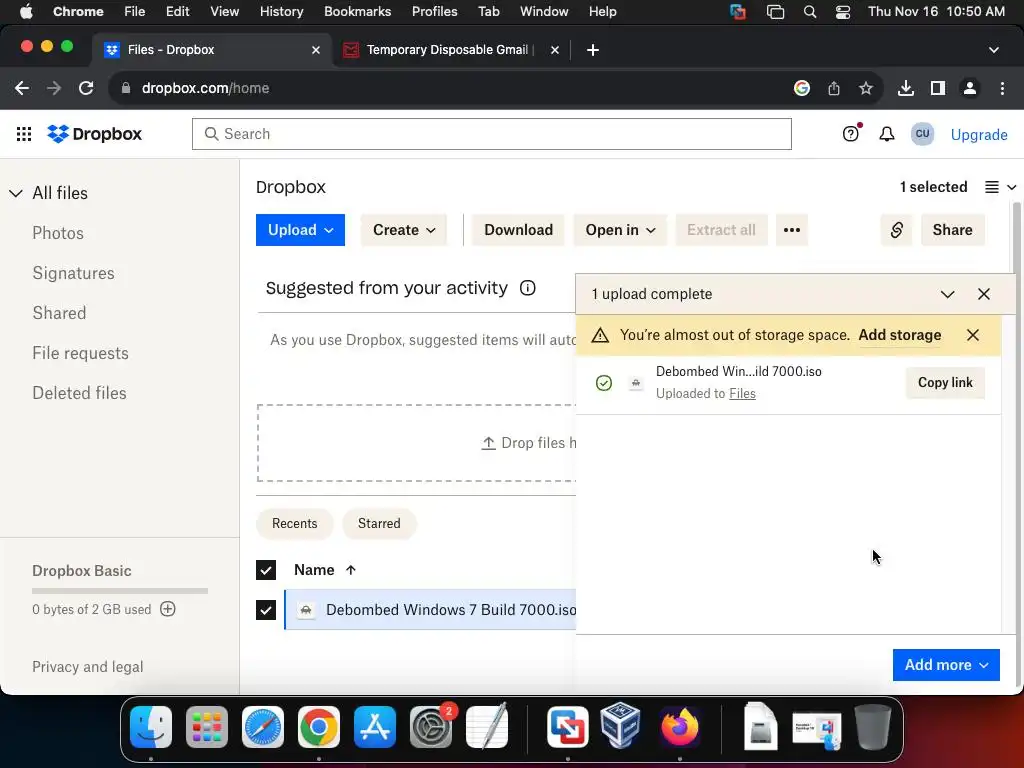Open Chrome's three-dot menu
The height and width of the screenshot is (768, 1024).
[1002, 88]
